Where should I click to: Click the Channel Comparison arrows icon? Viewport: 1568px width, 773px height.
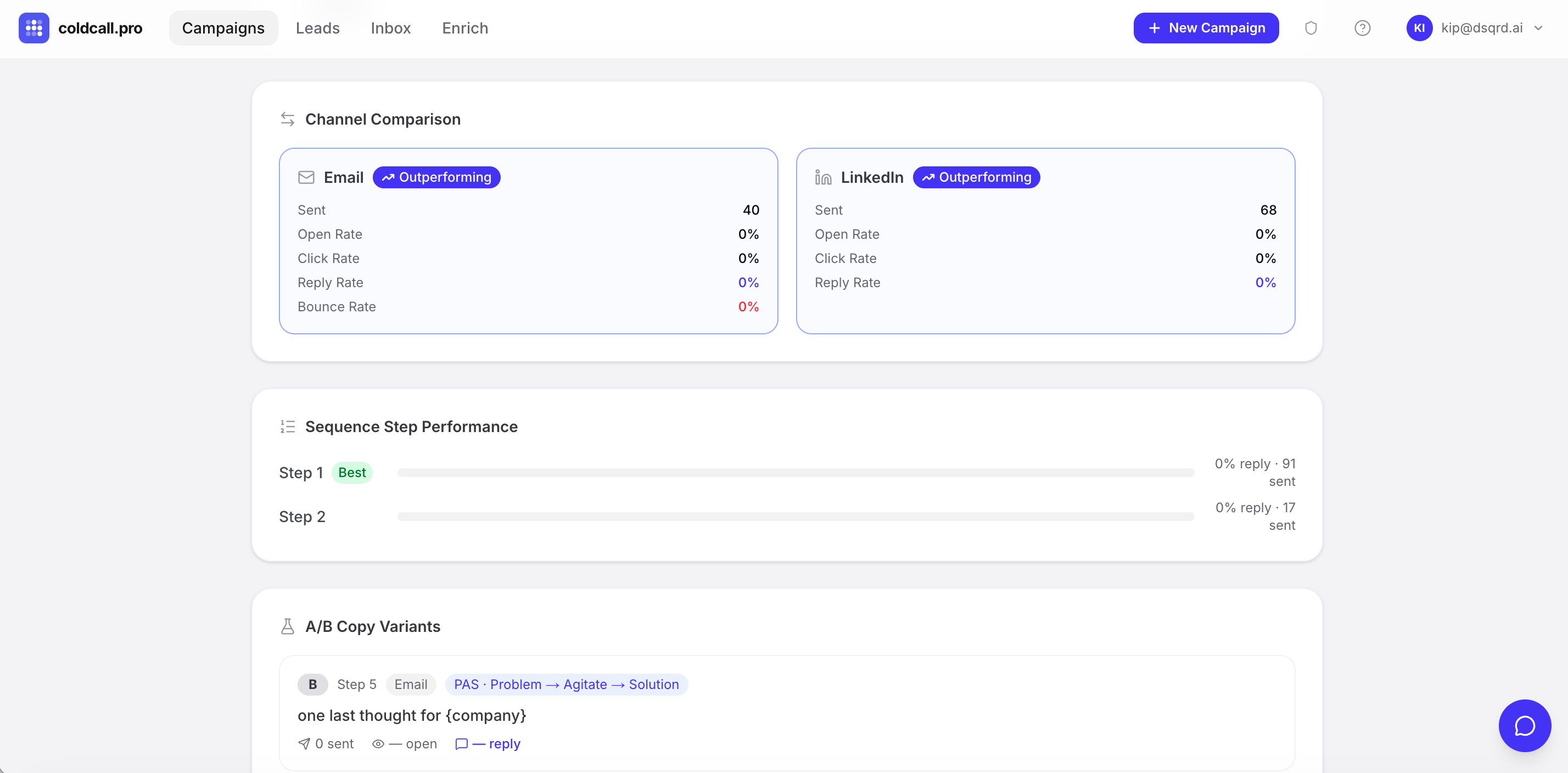click(x=287, y=119)
